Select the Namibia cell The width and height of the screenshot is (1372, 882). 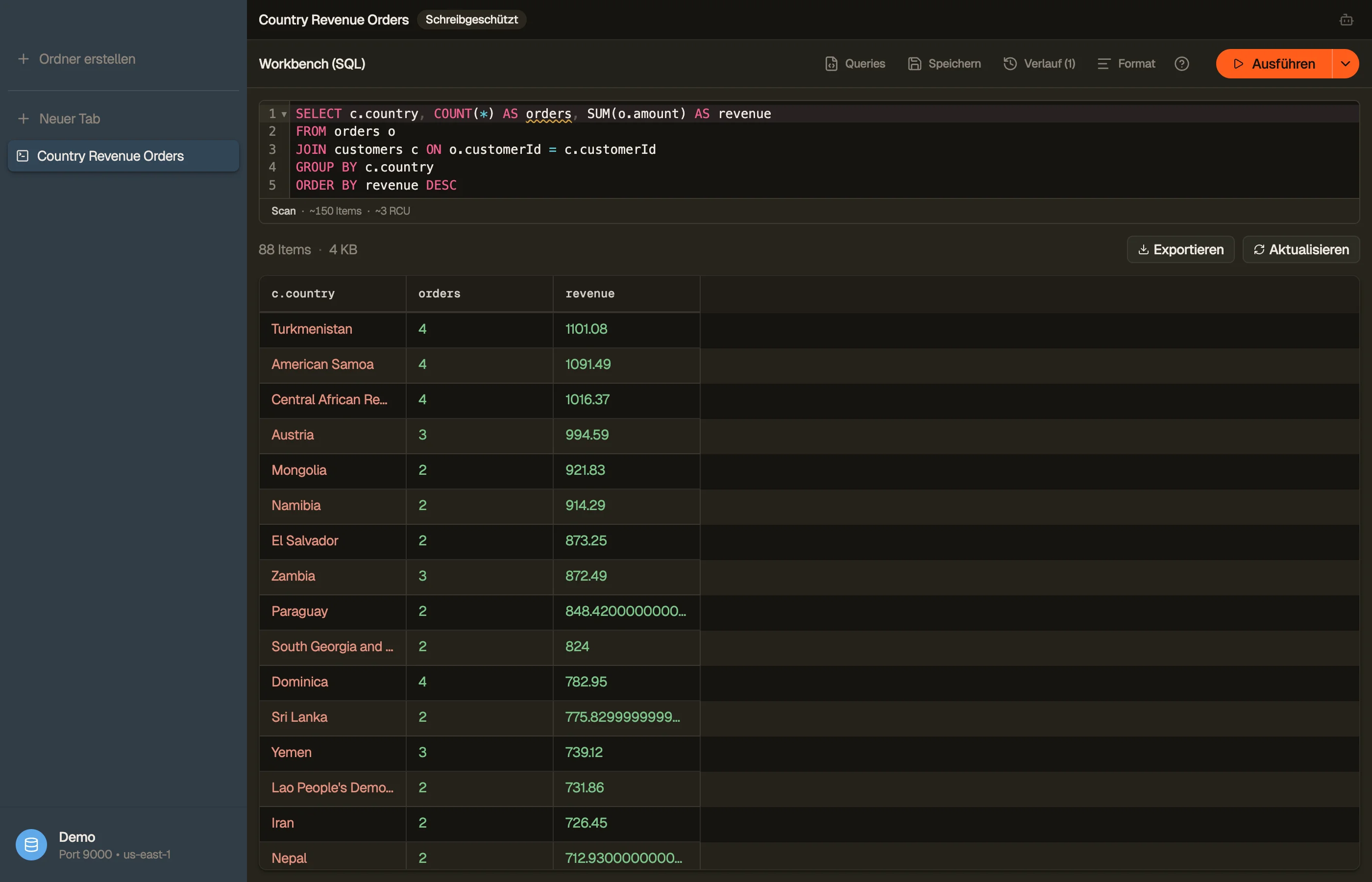coord(333,506)
